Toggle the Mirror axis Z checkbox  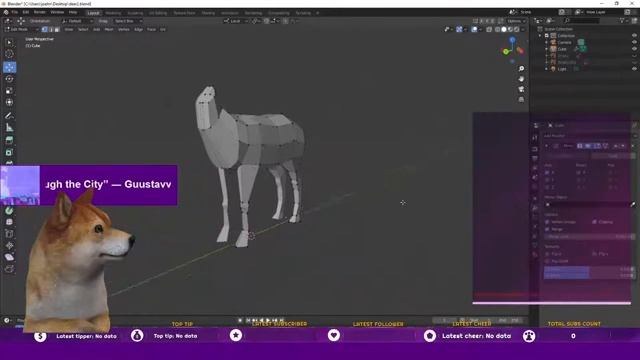(547, 187)
